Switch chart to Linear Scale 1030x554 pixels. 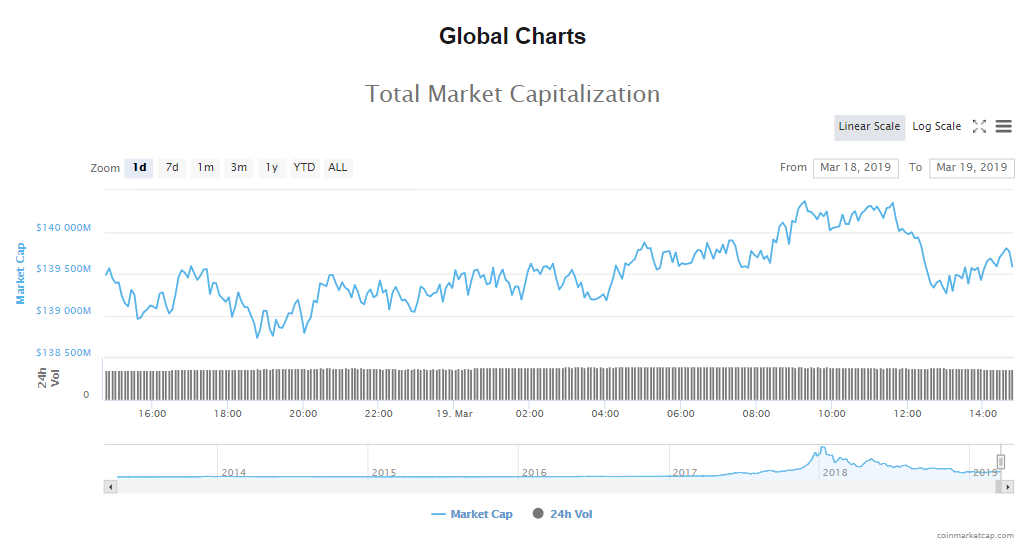(x=869, y=127)
